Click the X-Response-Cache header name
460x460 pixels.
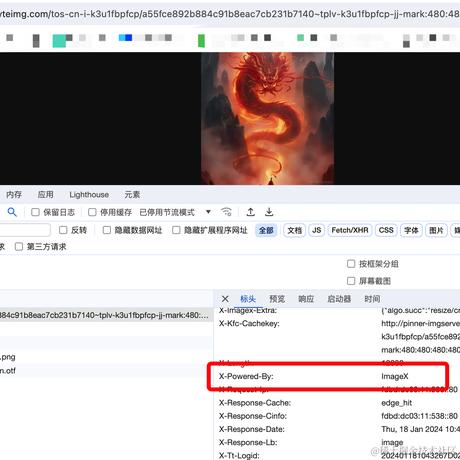click(x=255, y=403)
